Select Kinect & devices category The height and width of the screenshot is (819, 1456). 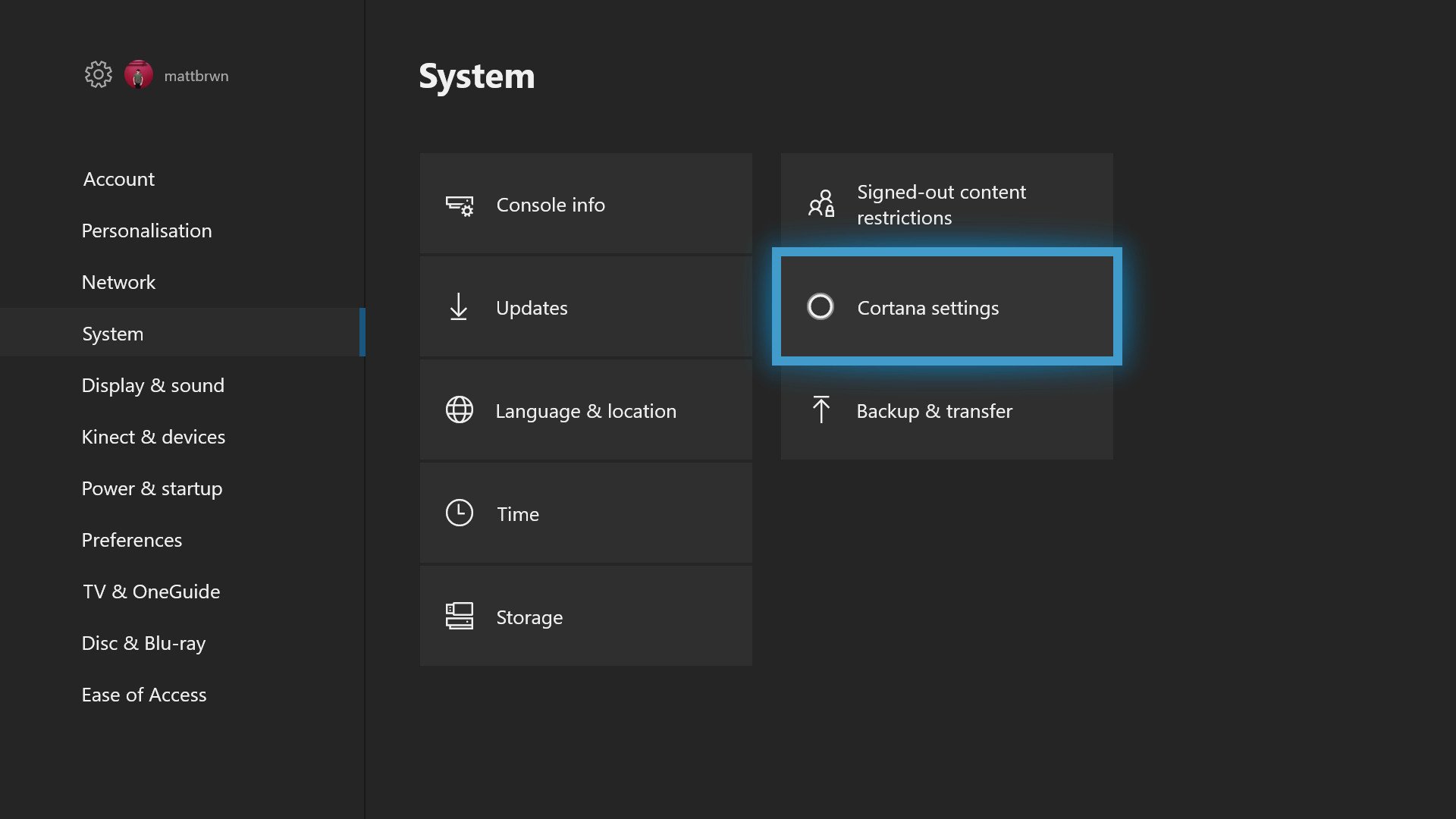click(153, 437)
